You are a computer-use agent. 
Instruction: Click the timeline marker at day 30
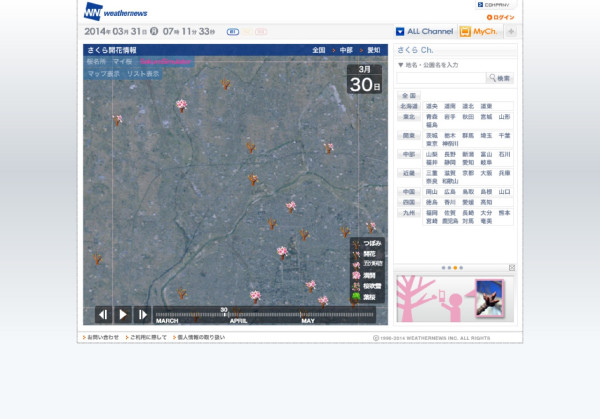[x=225, y=312]
